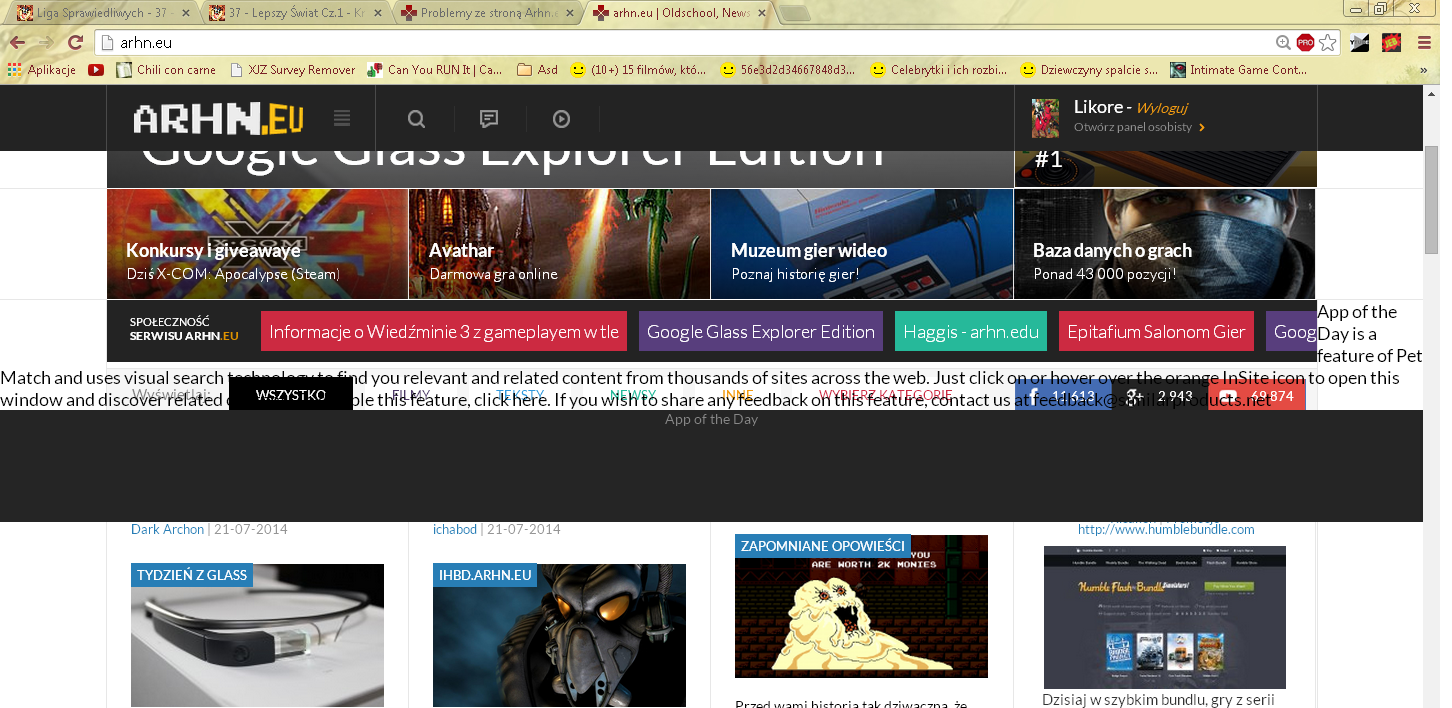Open the TYDZIEŃ Z GLASS article thumbnail
Image resolution: width=1452 pixels, height=708 pixels.
point(257,636)
